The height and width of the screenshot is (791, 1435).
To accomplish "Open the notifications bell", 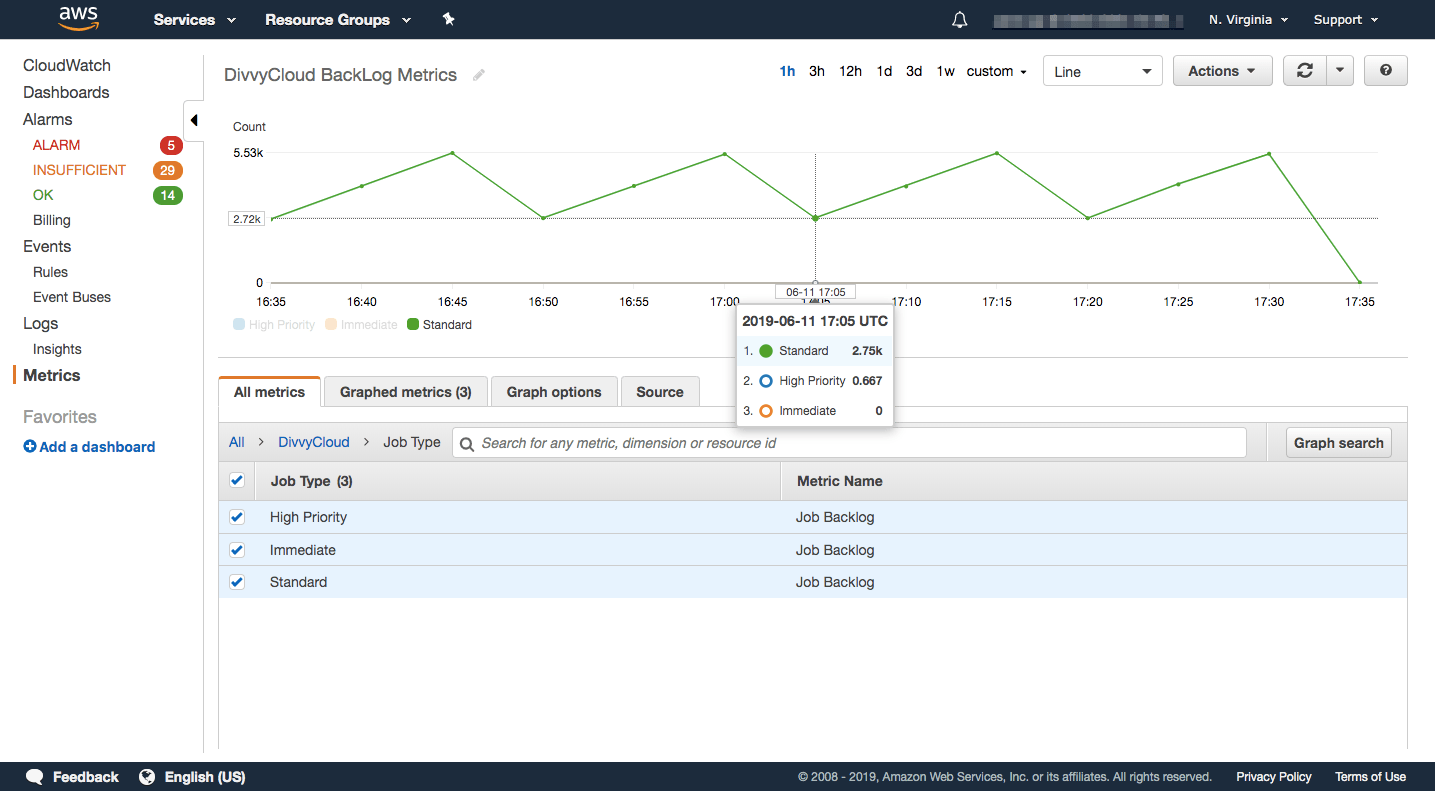I will click(x=960, y=20).
